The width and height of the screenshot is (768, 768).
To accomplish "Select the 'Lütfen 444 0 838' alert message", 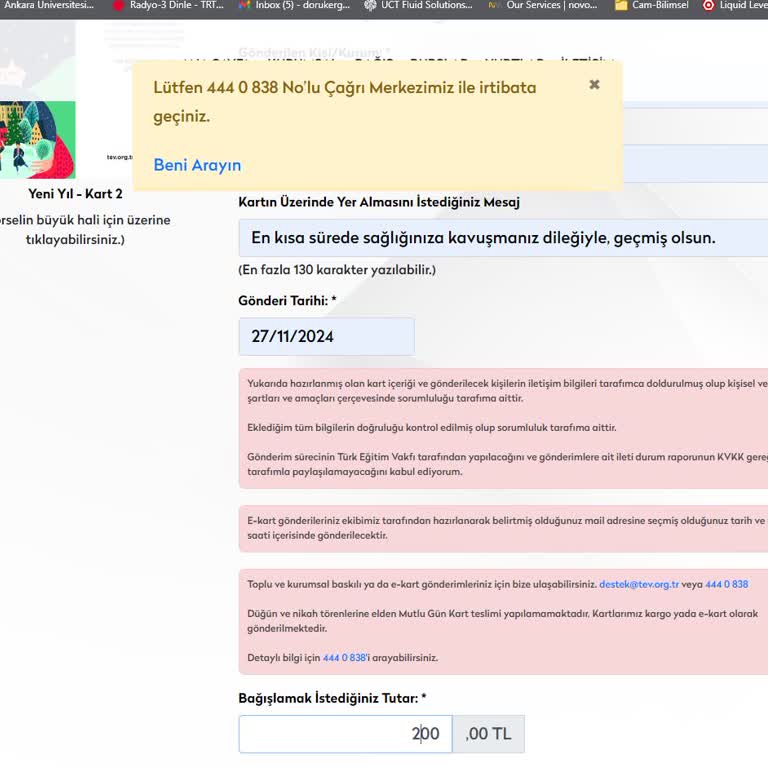I will pyautogui.click(x=345, y=102).
